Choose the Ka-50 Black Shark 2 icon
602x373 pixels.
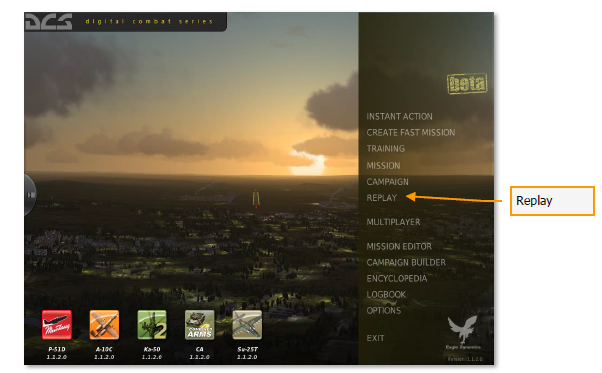click(152, 325)
